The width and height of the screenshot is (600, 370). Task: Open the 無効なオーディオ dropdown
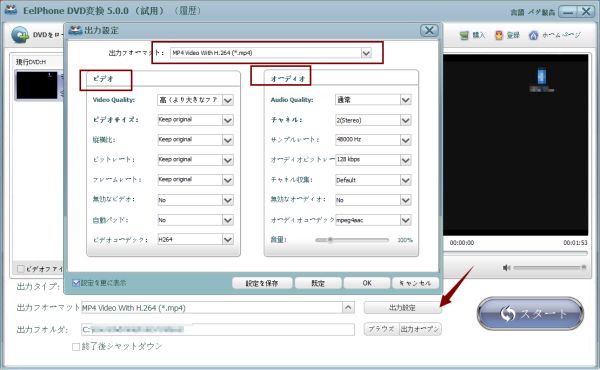[x=406, y=200]
